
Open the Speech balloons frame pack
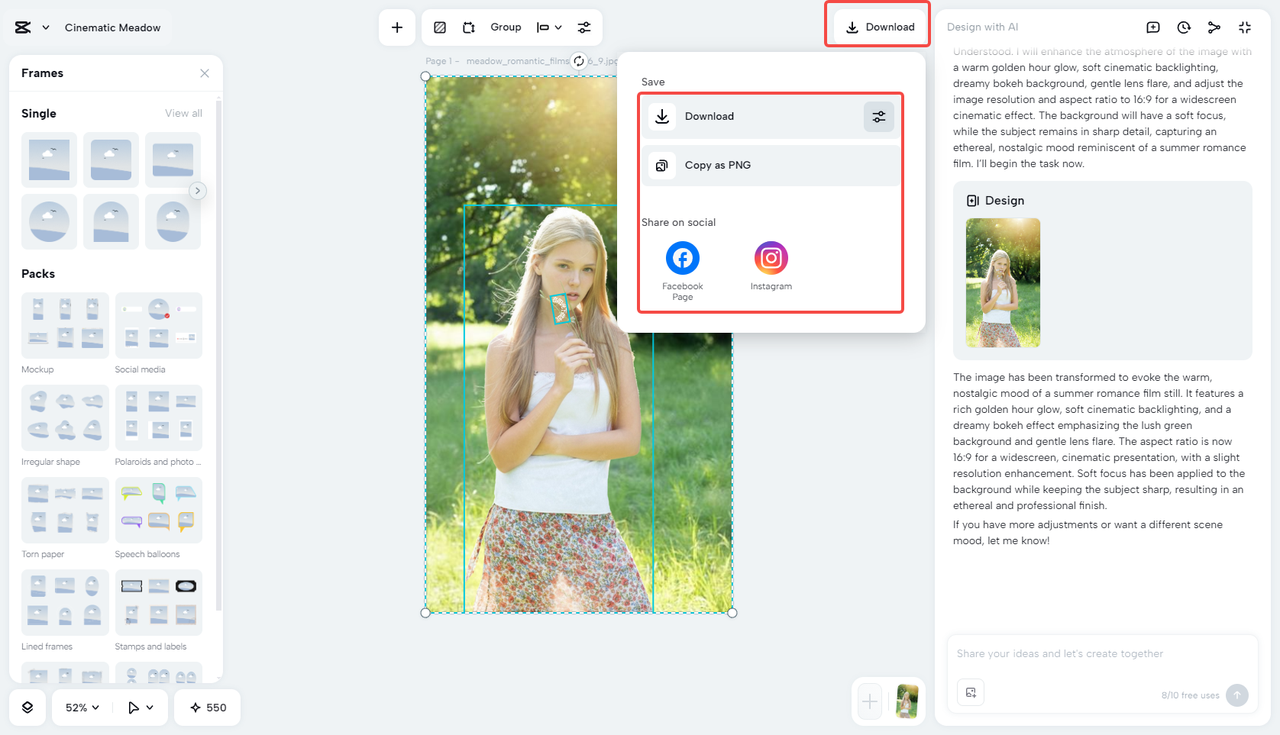pyautogui.click(x=158, y=510)
